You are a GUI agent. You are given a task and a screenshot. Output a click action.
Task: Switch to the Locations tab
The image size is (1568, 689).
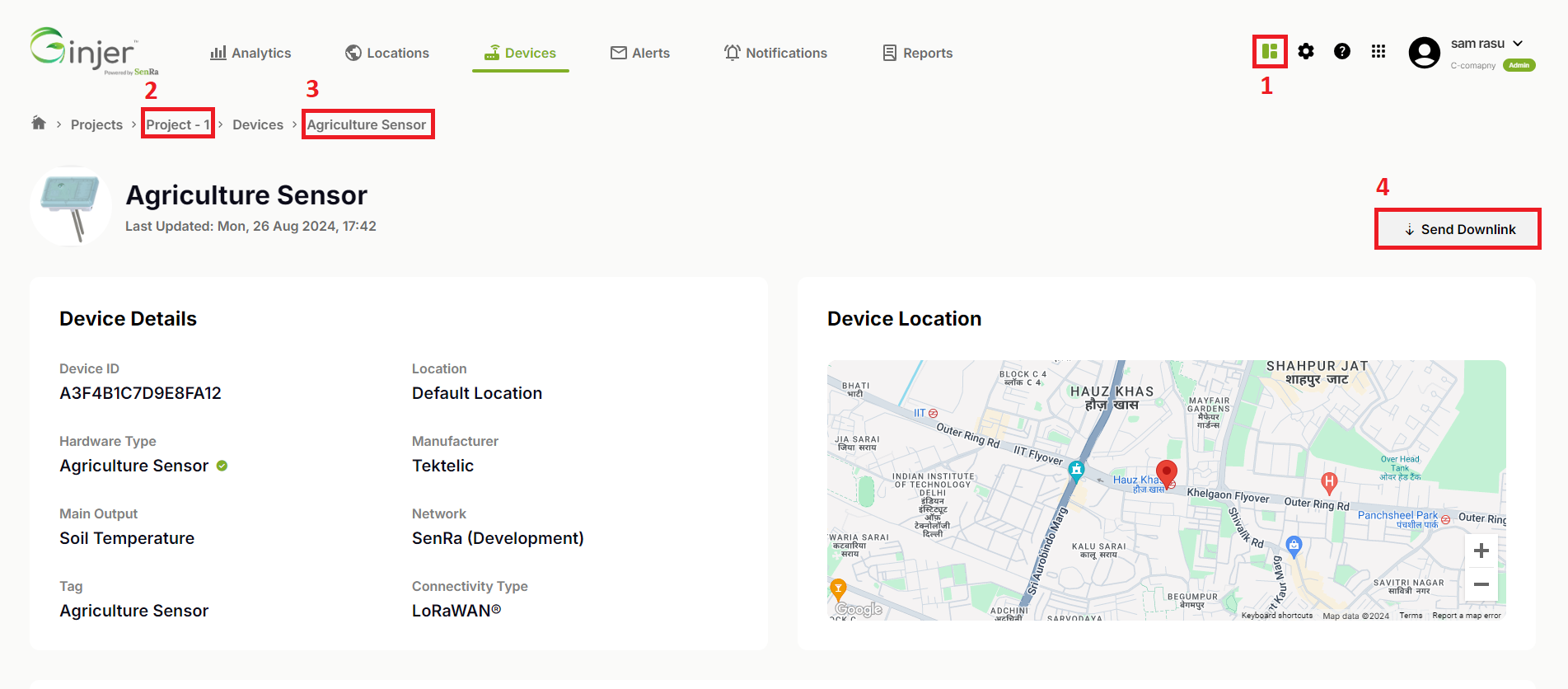coord(386,53)
